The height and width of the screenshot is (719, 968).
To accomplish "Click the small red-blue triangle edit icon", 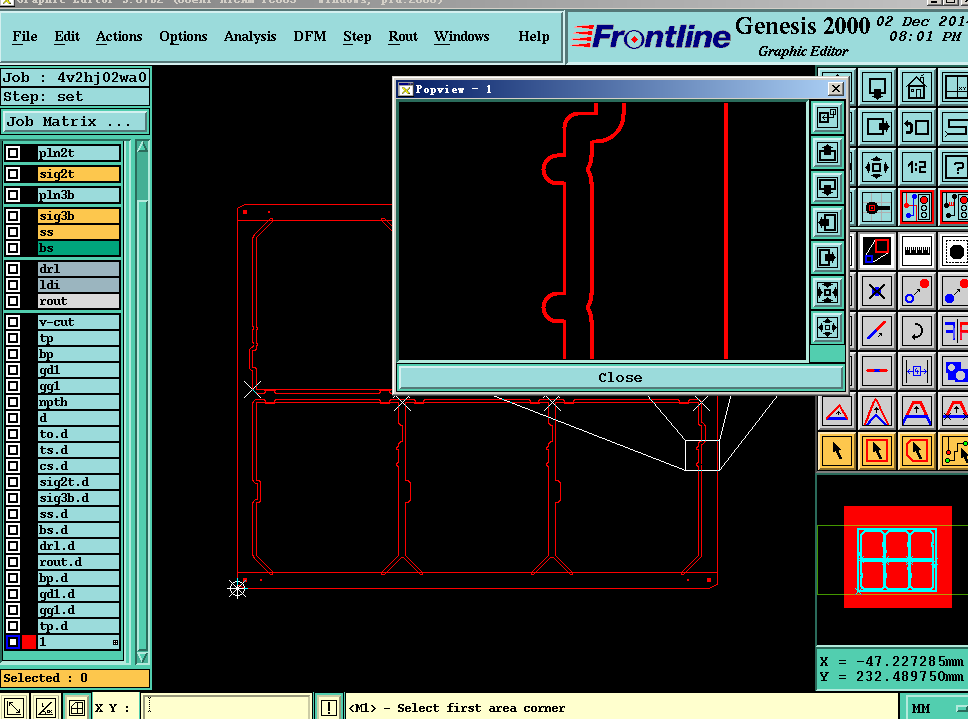I will pos(837,412).
